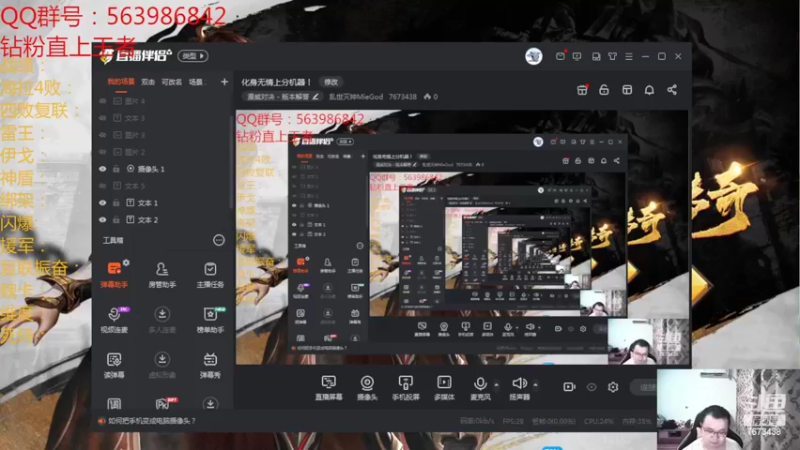Open the 弹幕秀 tool
This screenshot has height=450, width=800.
pos(210,365)
